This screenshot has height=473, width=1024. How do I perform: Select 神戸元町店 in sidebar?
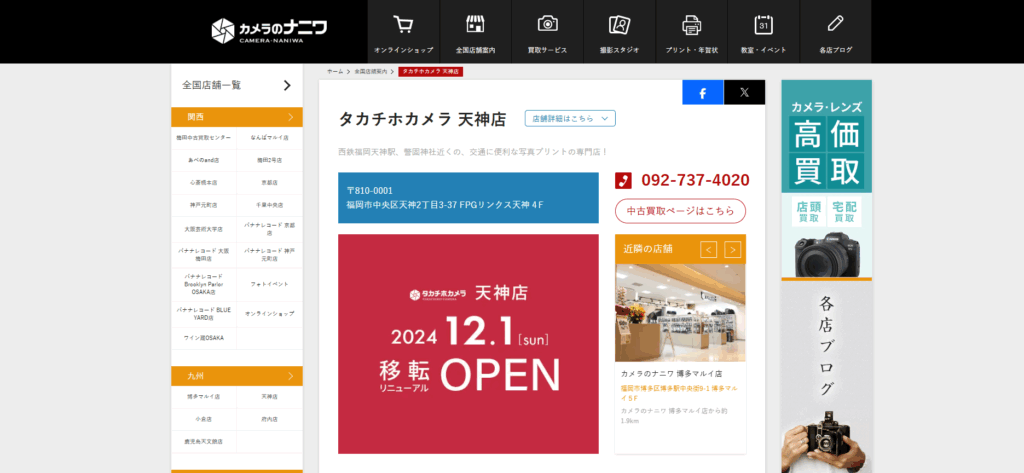click(x=204, y=204)
